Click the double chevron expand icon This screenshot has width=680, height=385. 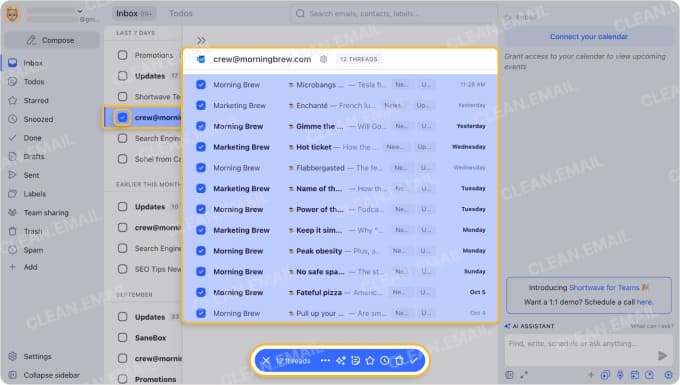201,41
